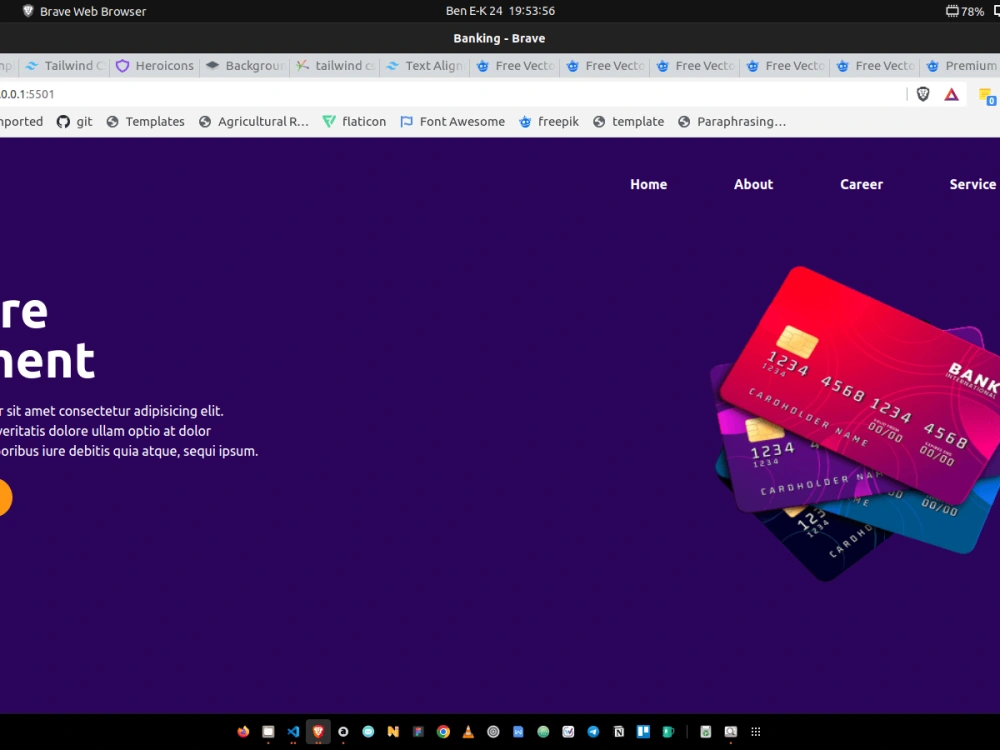
Task: Open the clock showing Ben E-K 24 19:53:56
Action: coord(500,11)
